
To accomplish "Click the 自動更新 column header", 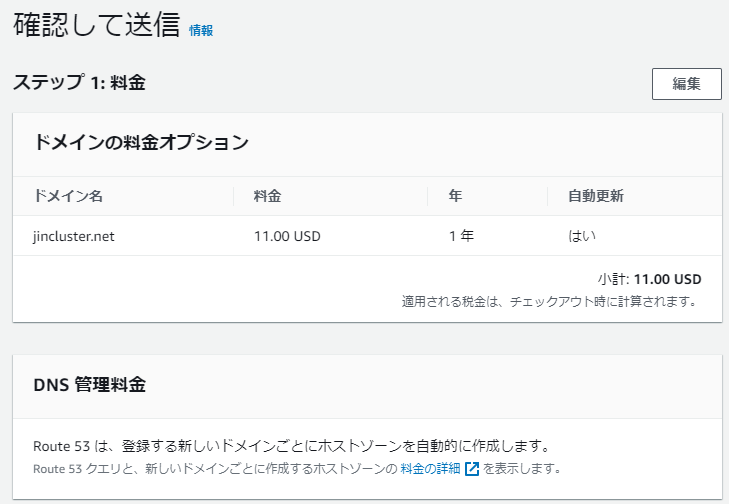I will (x=595, y=196).
